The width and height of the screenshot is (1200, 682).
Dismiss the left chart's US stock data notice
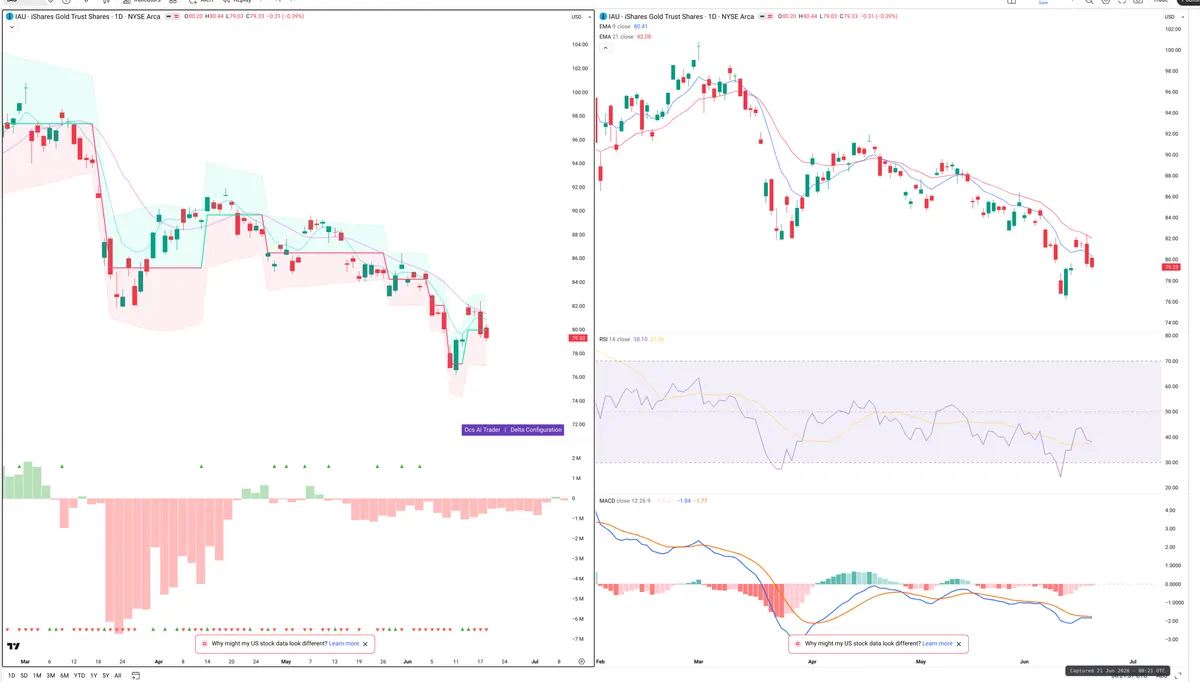click(366, 644)
